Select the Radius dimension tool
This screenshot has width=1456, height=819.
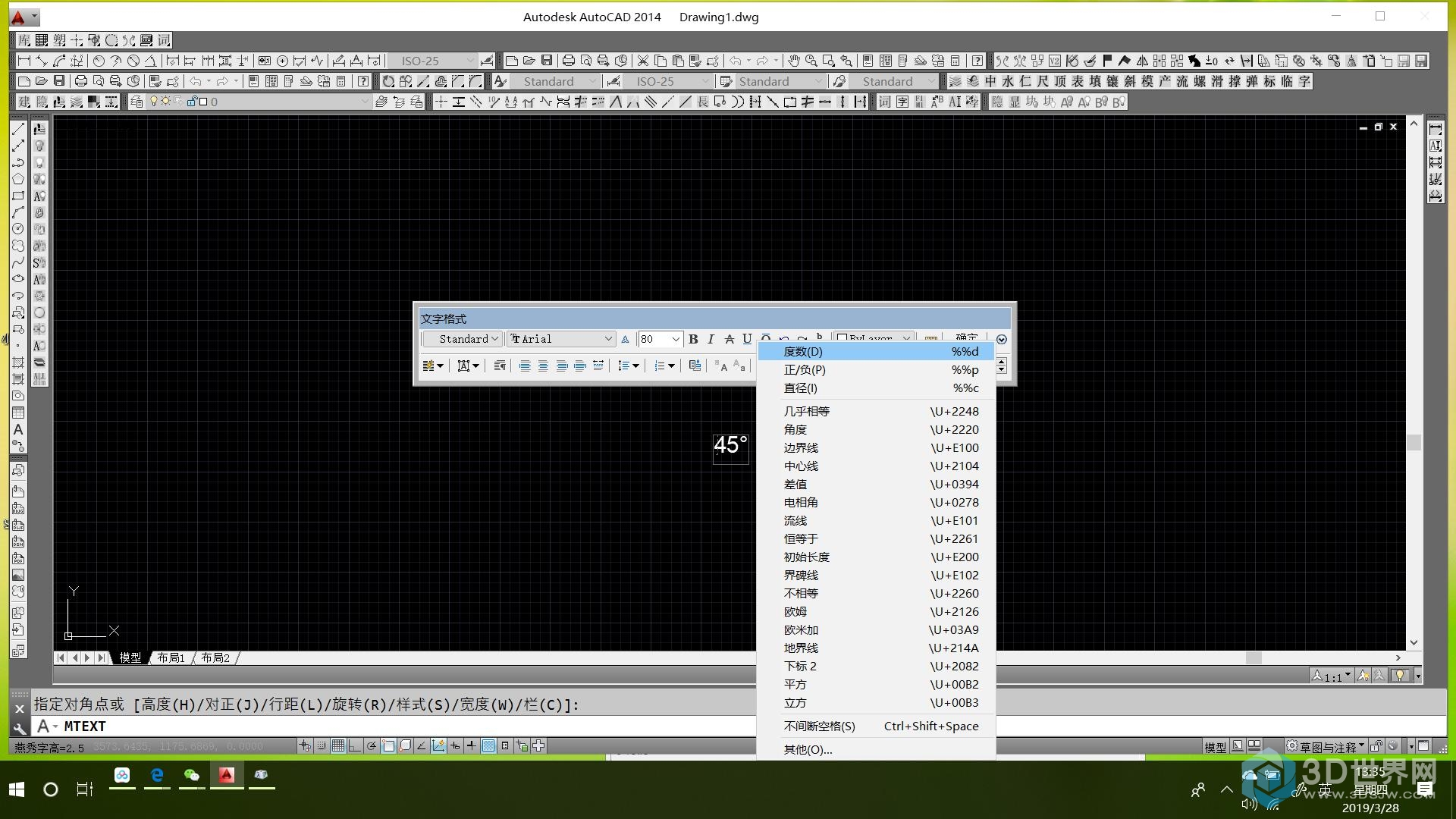pos(99,61)
